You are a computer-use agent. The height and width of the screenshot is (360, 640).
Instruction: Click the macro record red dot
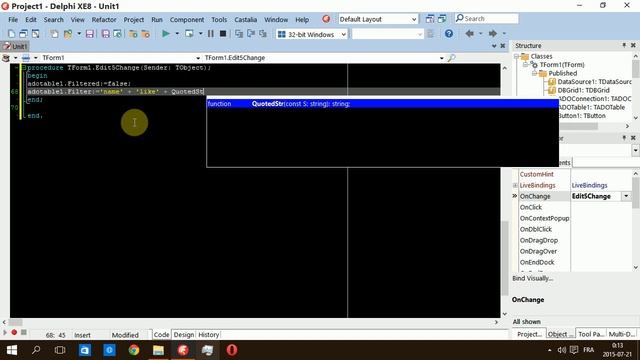(x=14, y=333)
